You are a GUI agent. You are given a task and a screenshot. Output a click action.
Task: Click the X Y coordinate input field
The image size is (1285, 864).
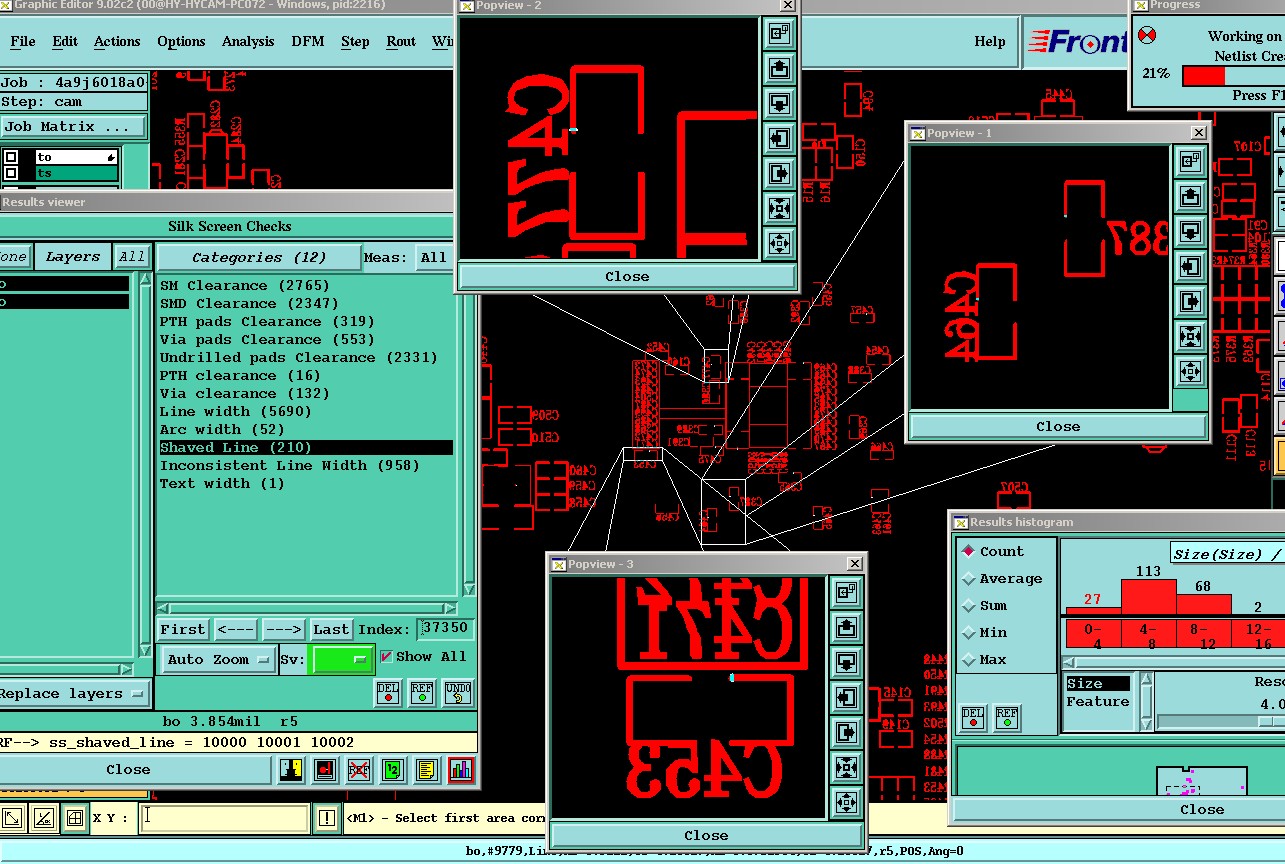(x=224, y=818)
